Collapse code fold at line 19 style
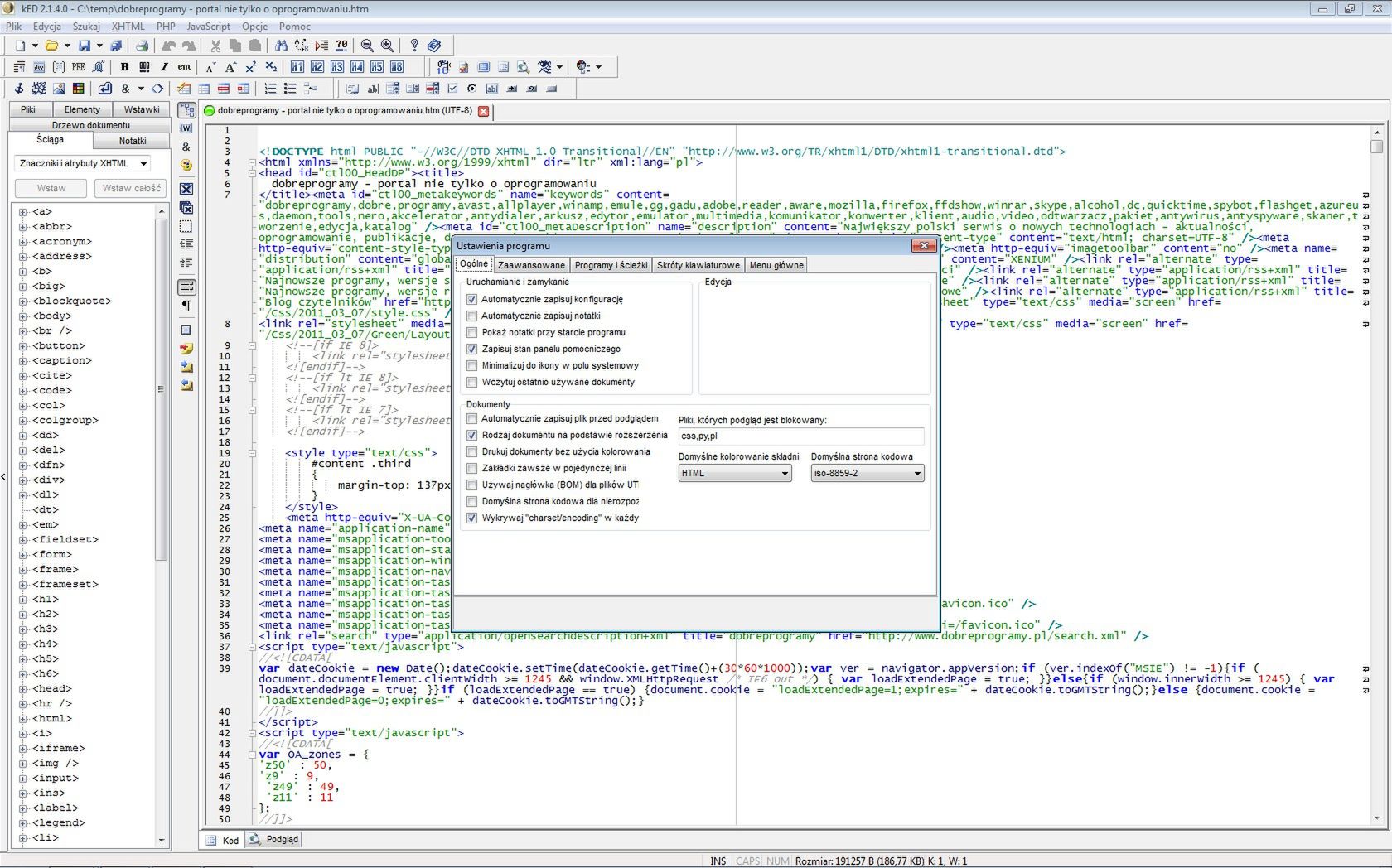Viewport: 1392px width, 868px height. [252, 453]
